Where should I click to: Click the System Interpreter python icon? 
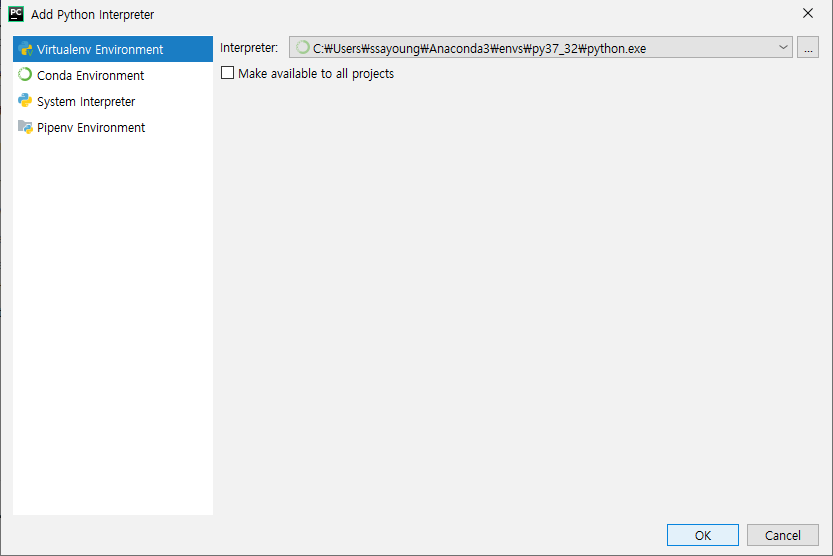pyautogui.click(x=25, y=100)
